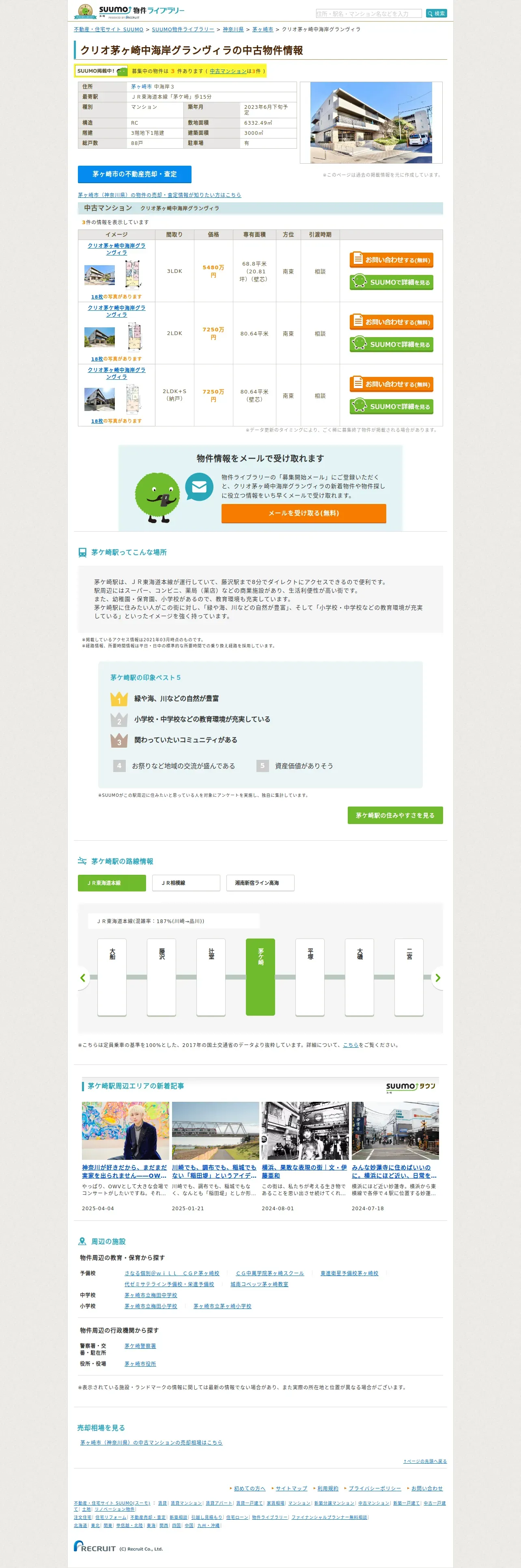This screenshot has width=521, height=1568.
Task: Open the サイトマップ footer link
Action: pos(291,1488)
